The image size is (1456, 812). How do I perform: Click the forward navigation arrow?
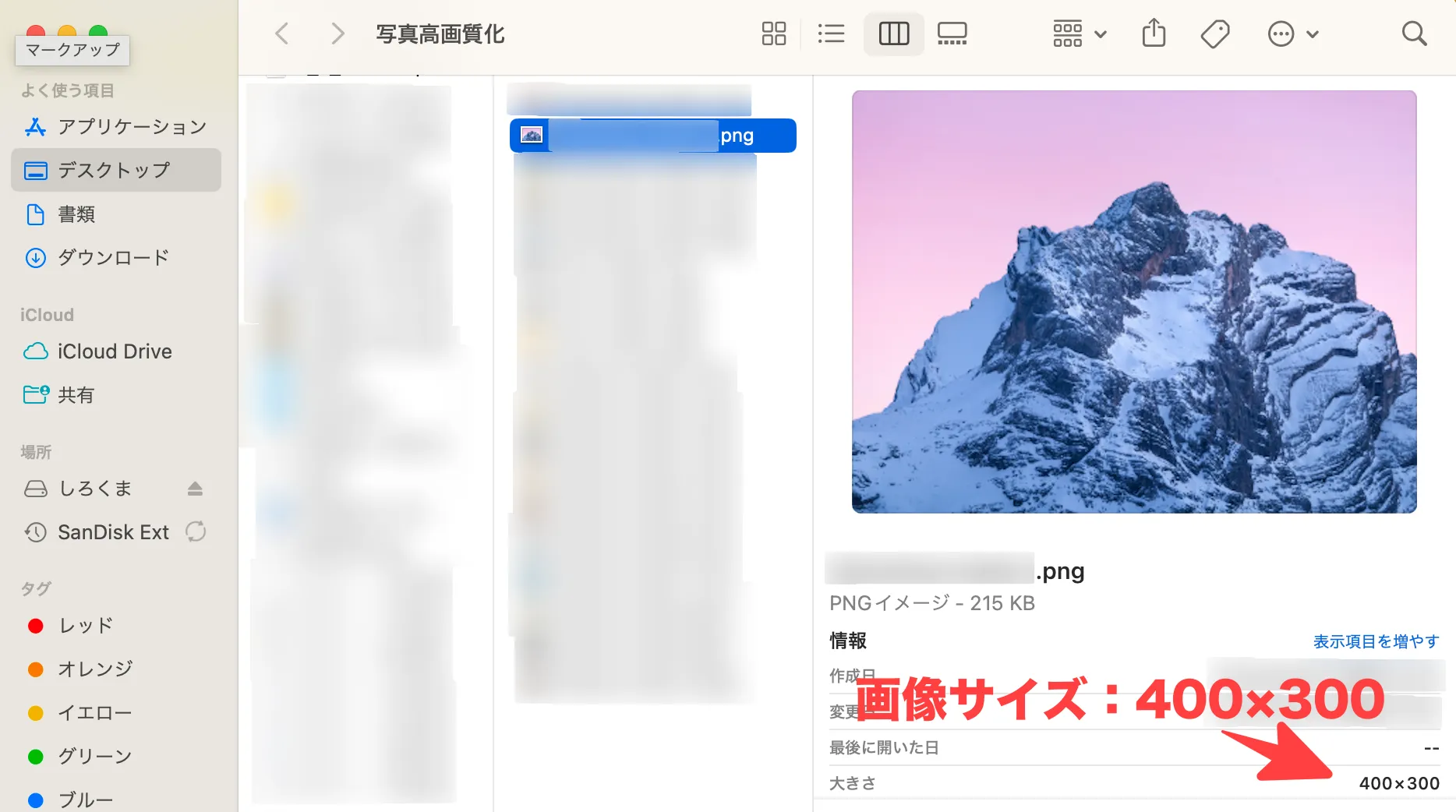tap(337, 34)
